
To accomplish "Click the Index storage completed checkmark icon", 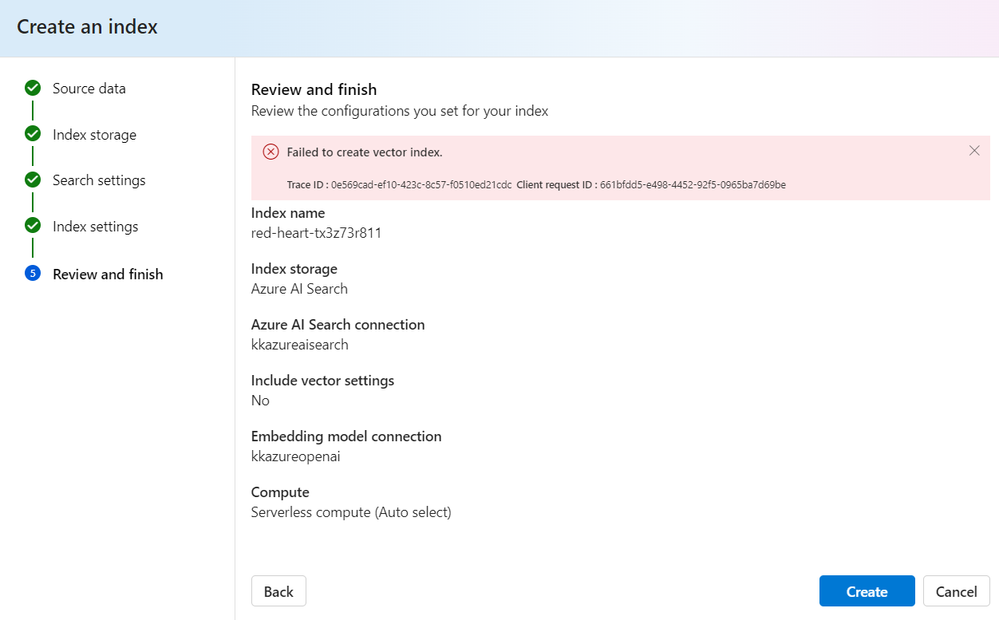I will click(33, 134).
